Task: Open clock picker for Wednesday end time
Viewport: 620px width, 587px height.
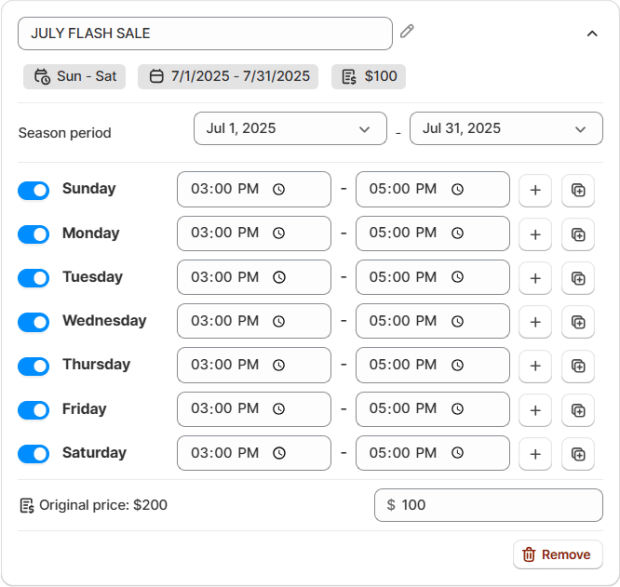Action: tap(457, 321)
